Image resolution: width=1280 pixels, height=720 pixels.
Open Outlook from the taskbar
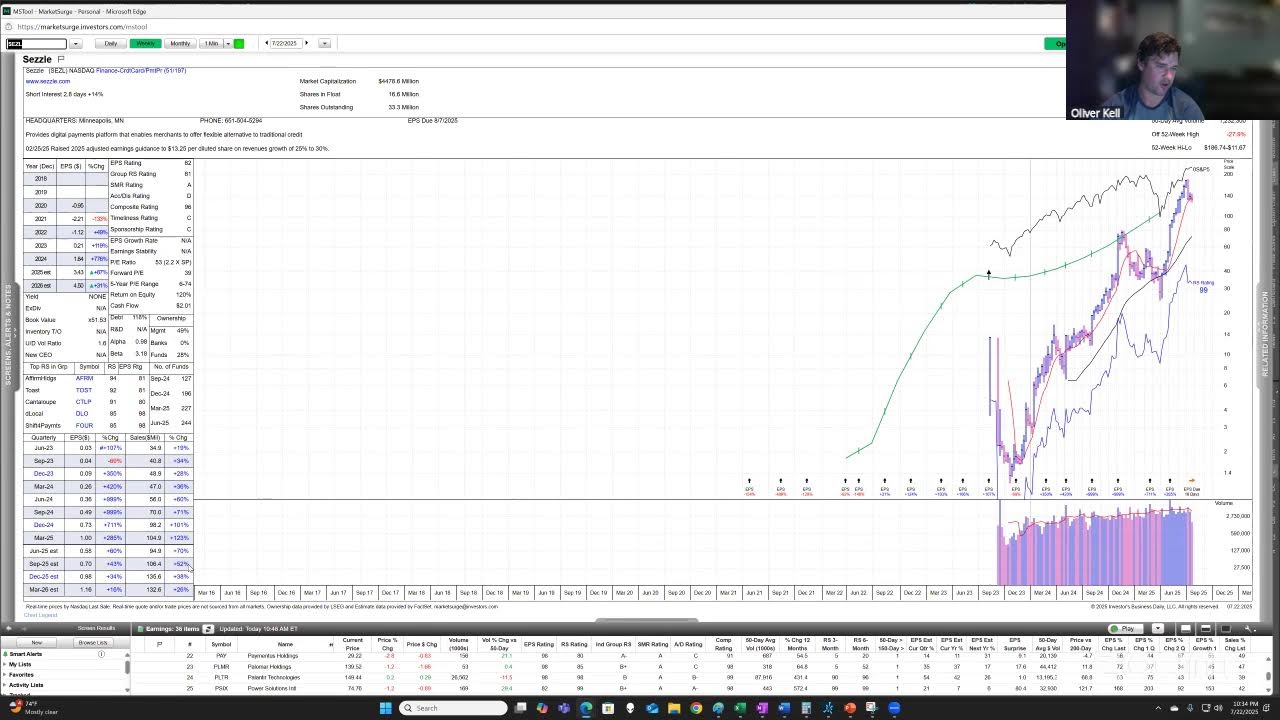pos(652,708)
